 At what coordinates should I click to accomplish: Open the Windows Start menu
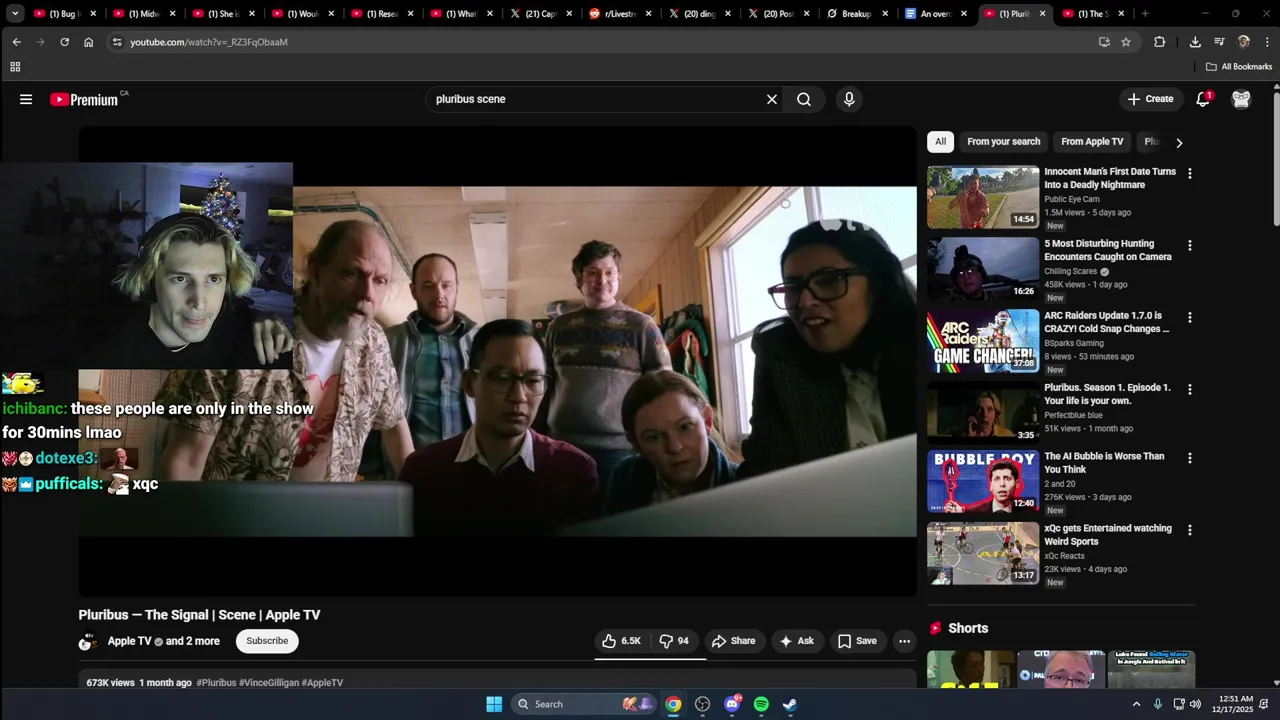tap(494, 704)
